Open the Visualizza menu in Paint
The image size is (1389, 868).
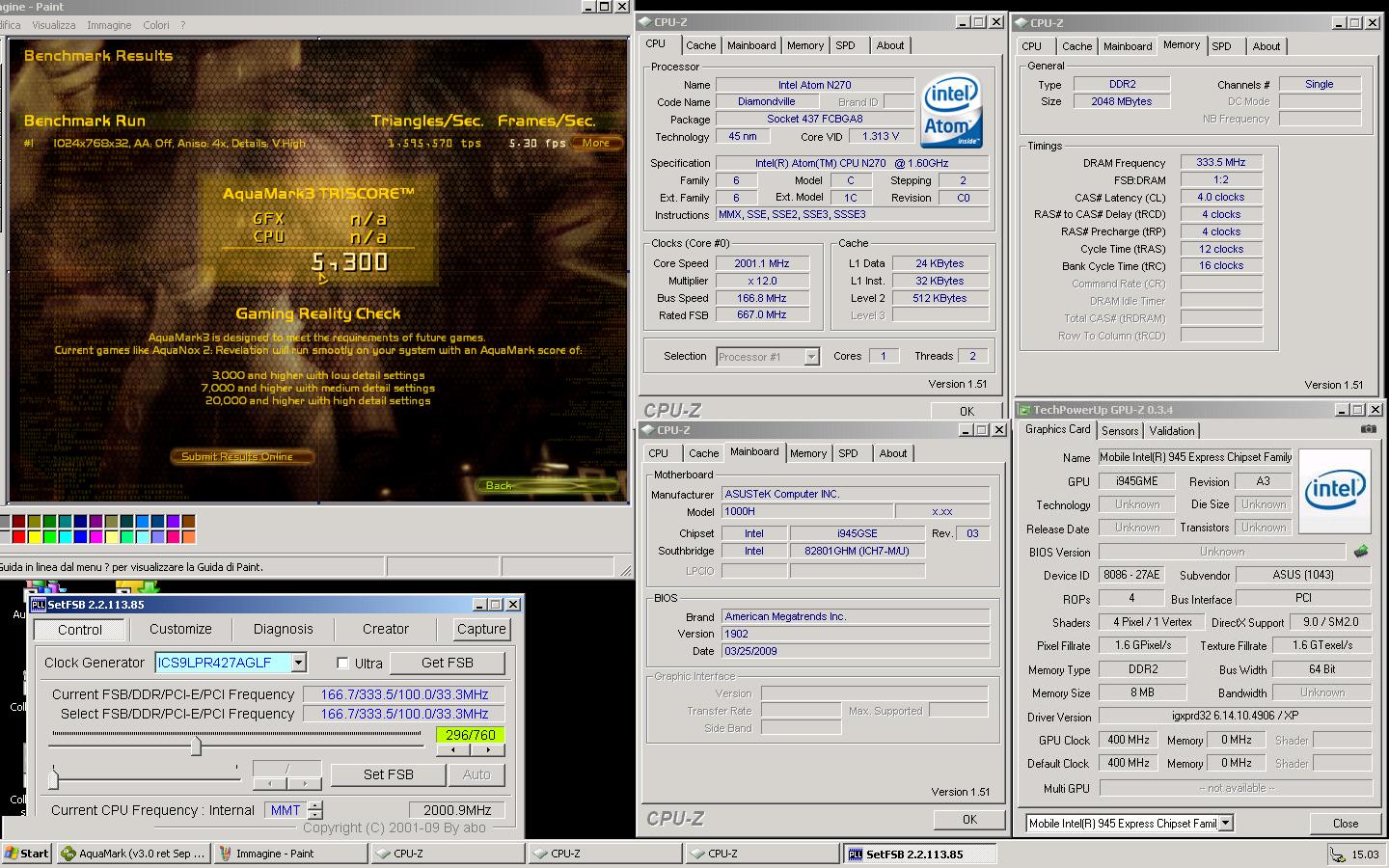[x=53, y=25]
